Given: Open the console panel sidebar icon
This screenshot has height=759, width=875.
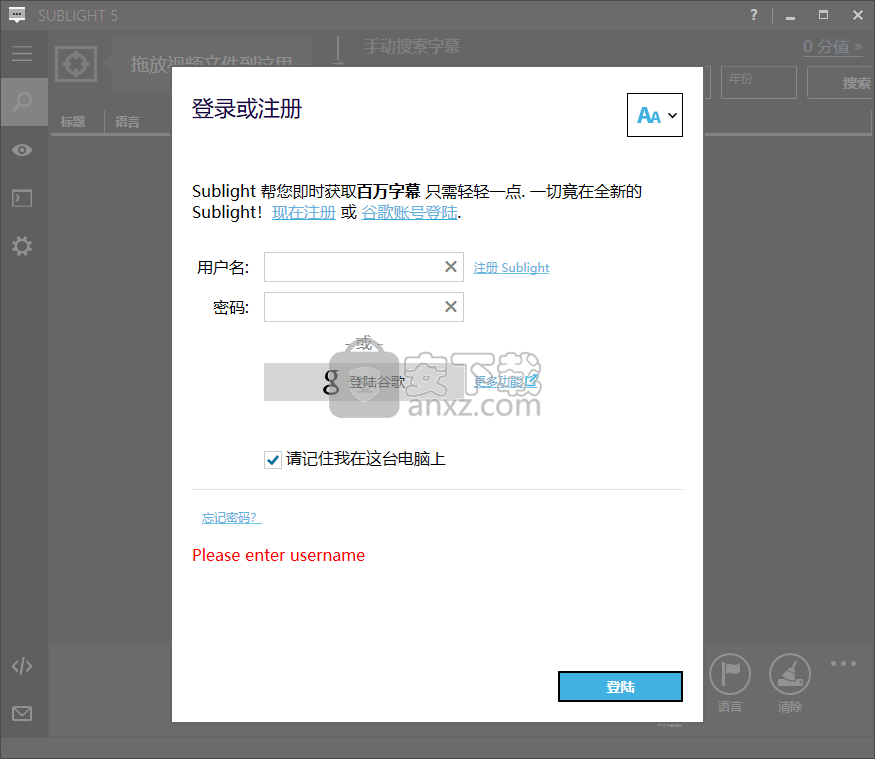Looking at the screenshot, I should point(22,198).
